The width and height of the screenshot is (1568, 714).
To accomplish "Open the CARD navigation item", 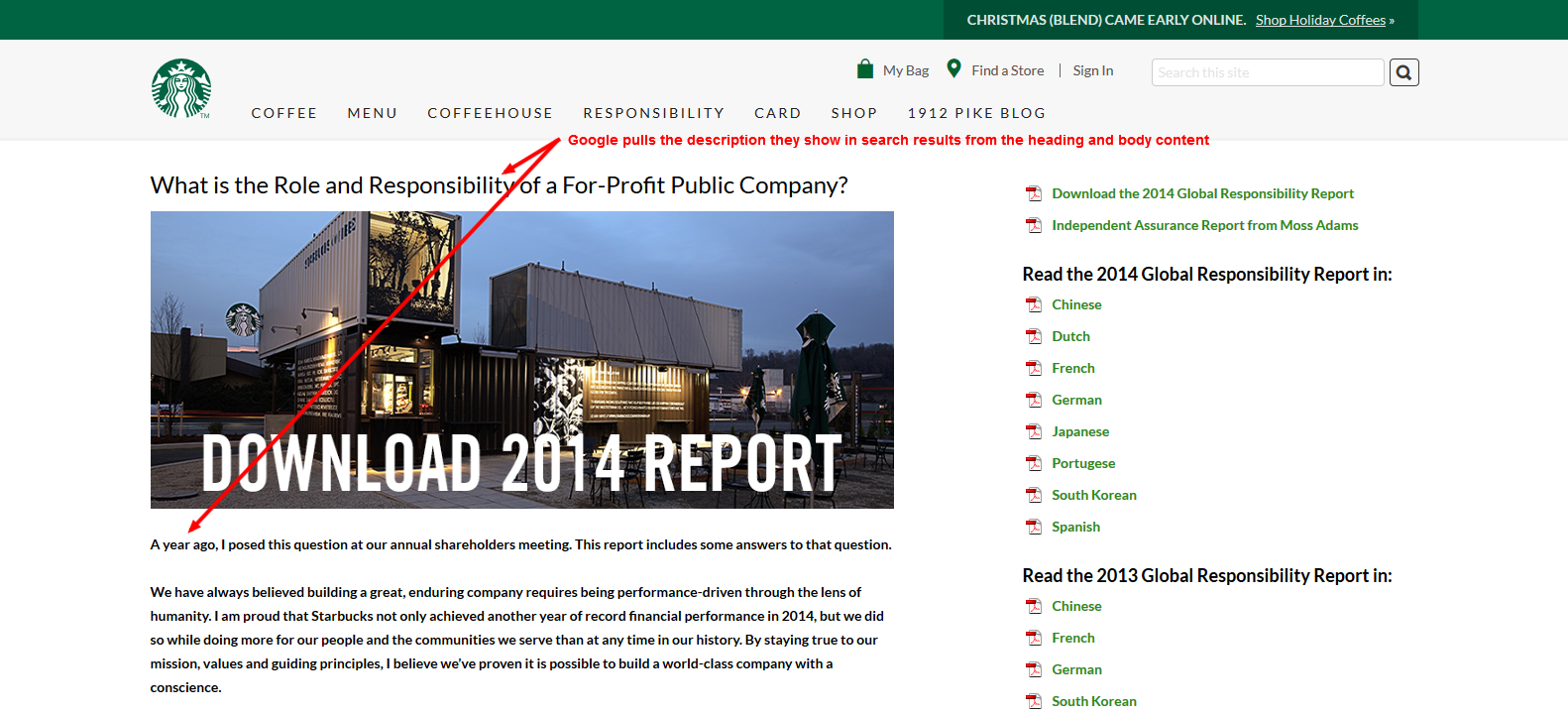I will click(778, 113).
